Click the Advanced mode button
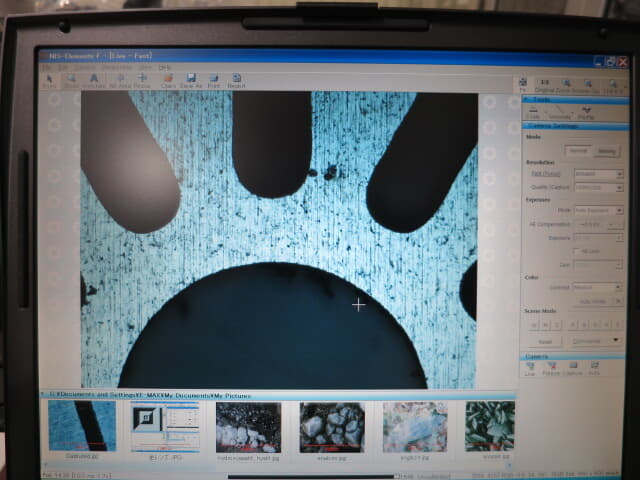 click(x=607, y=151)
